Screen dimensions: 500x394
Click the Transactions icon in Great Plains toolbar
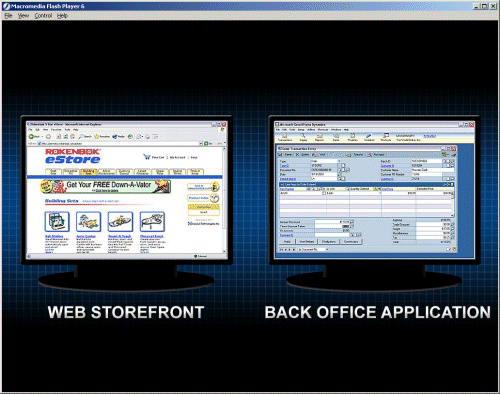(x=285, y=136)
